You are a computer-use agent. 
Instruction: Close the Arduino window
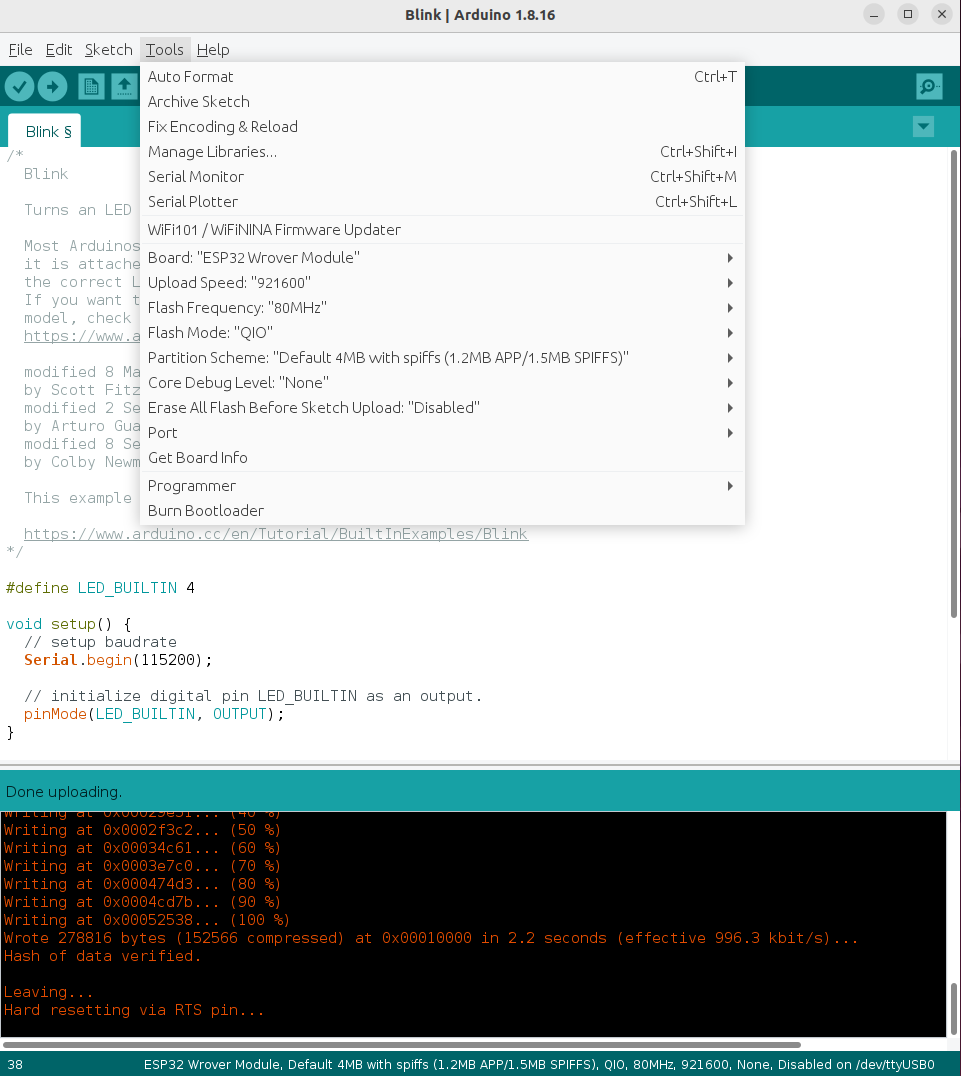[x=942, y=14]
